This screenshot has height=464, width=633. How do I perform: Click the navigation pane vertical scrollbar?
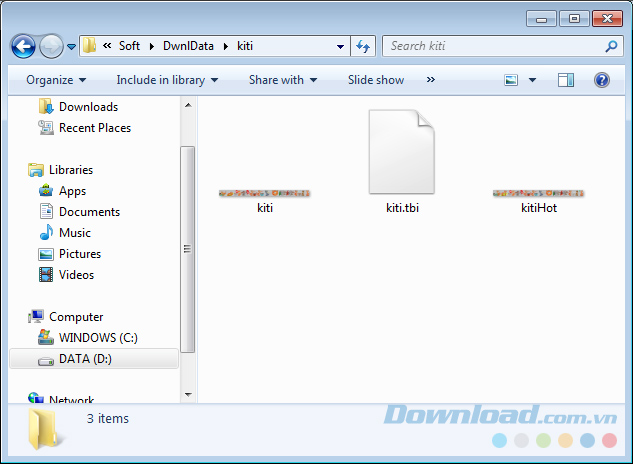coord(187,250)
